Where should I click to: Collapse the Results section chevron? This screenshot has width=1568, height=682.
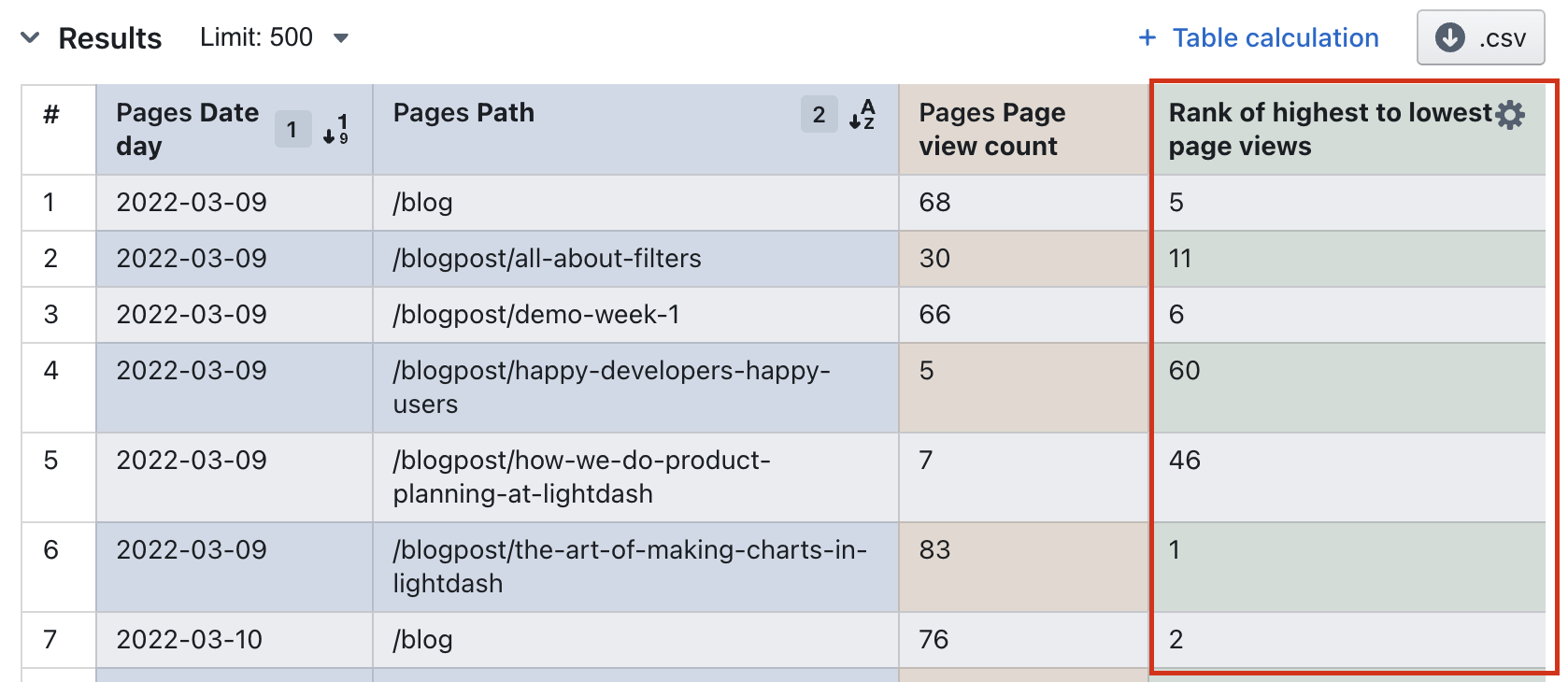pos(30,37)
